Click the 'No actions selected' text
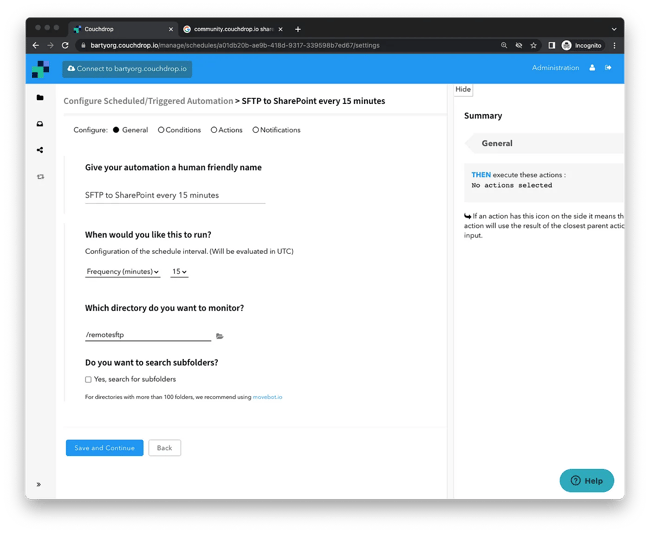The image size is (650, 533). point(512,185)
